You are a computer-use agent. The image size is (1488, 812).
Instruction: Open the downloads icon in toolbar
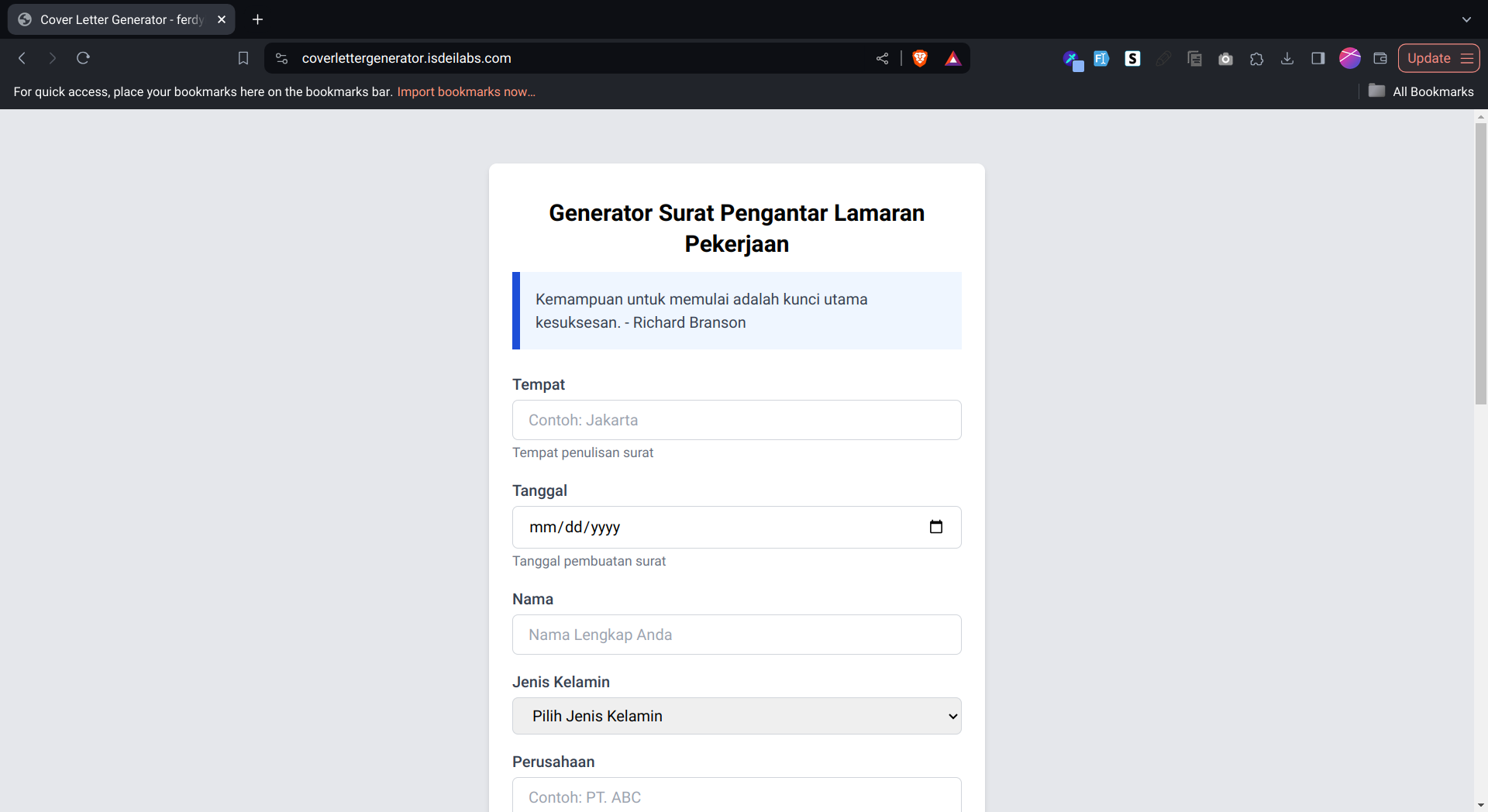point(1287,58)
